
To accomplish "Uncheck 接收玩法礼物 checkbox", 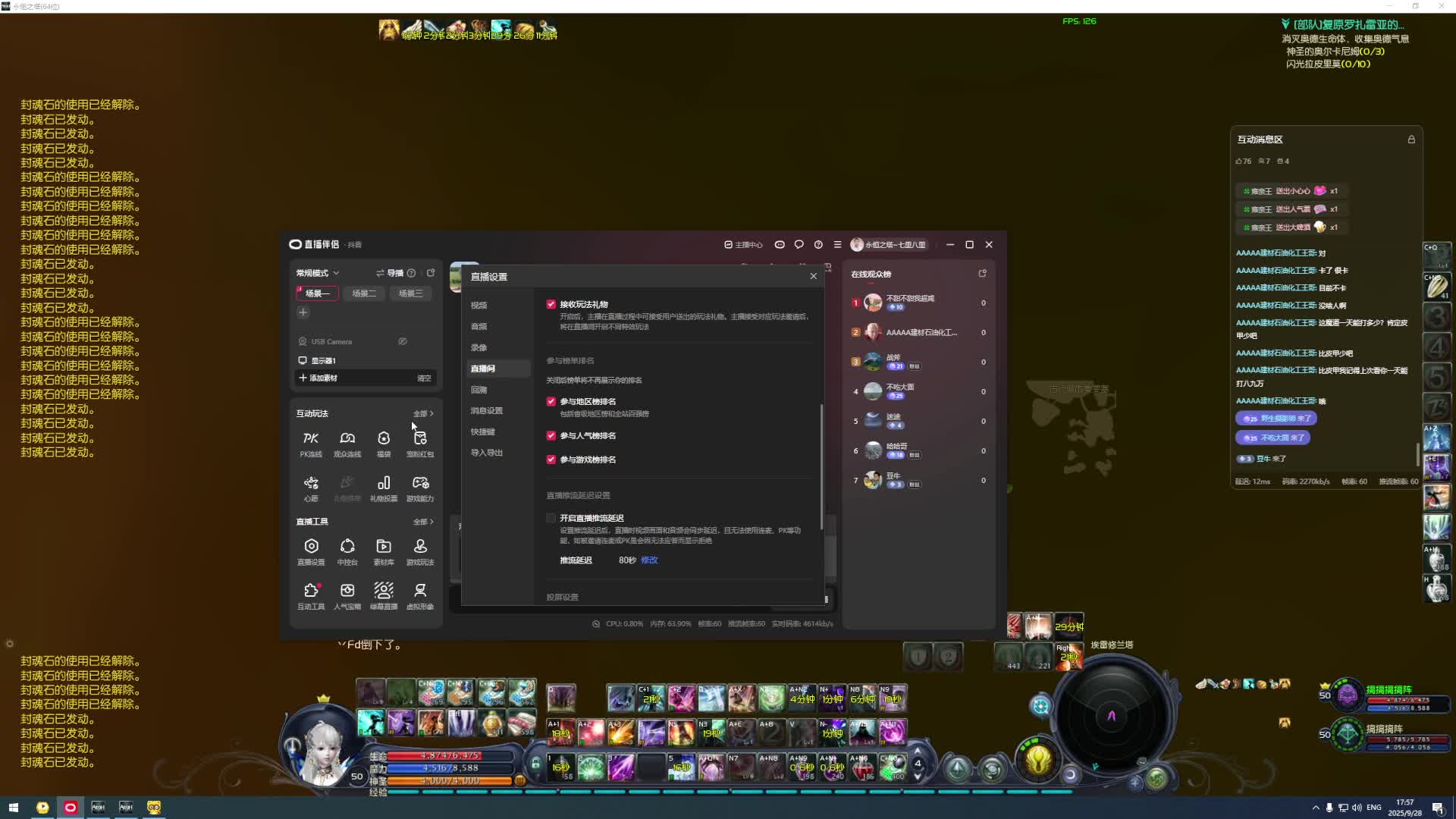I will (x=551, y=304).
